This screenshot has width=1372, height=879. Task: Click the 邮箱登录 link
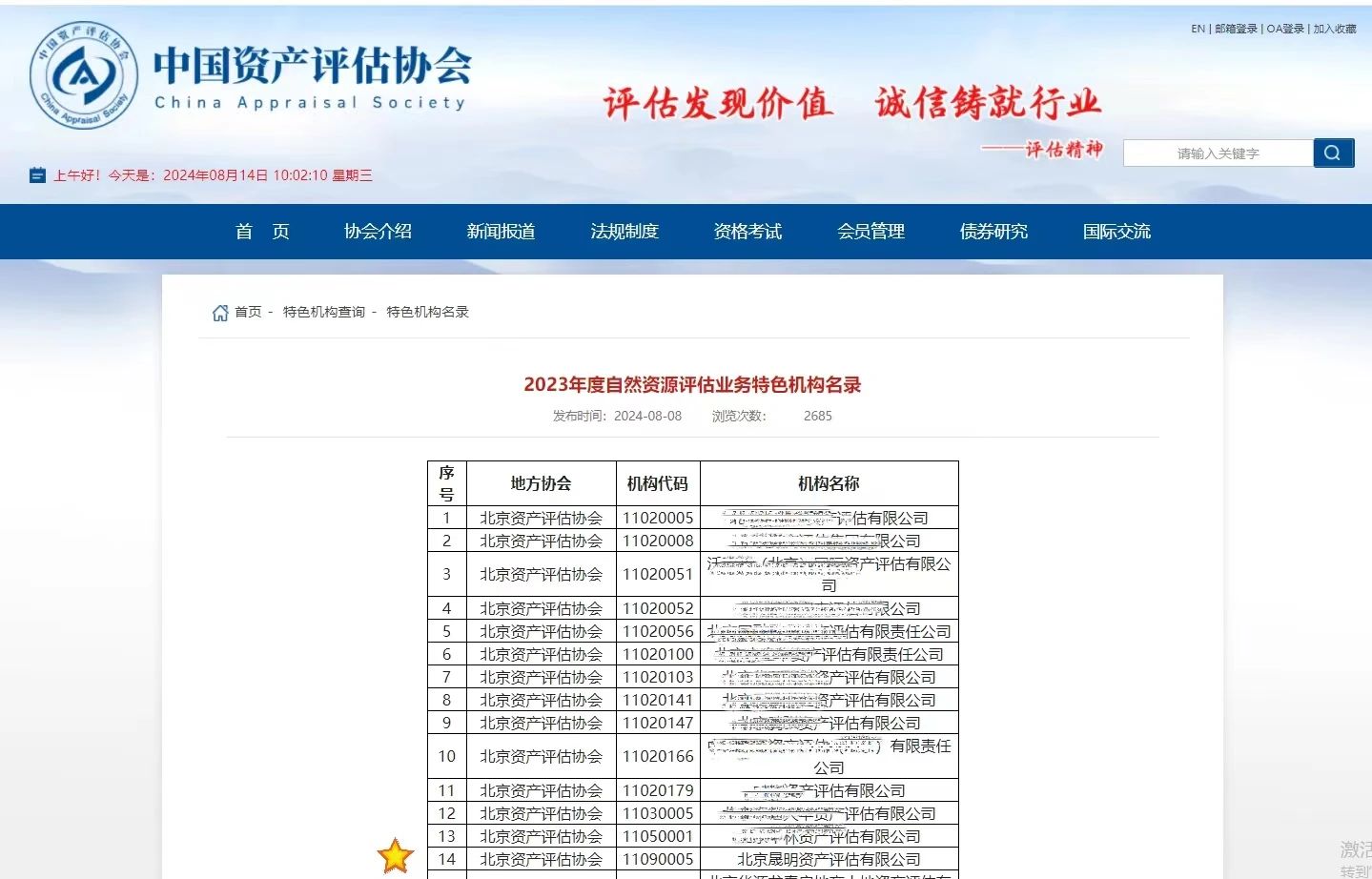pos(1236,29)
